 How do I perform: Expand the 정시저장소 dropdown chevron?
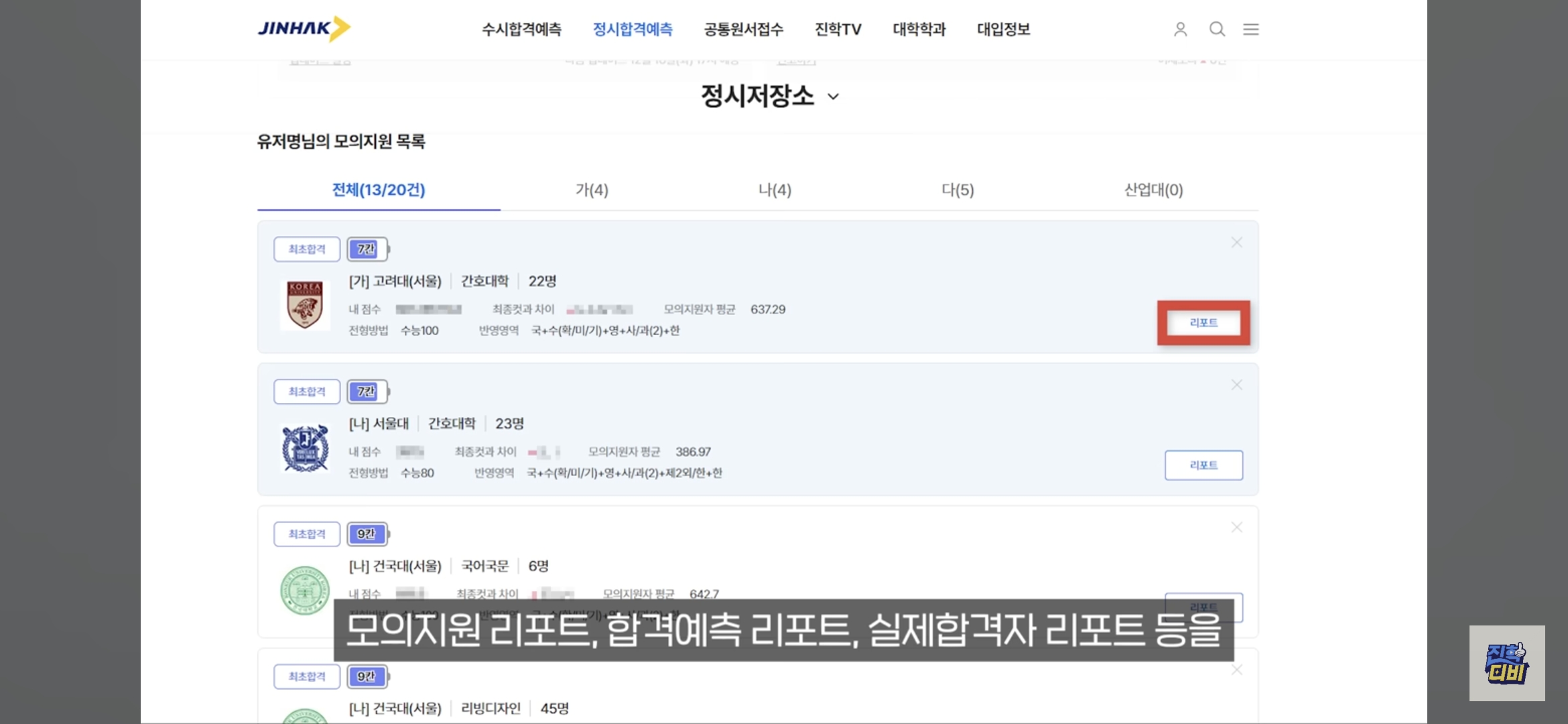point(833,97)
